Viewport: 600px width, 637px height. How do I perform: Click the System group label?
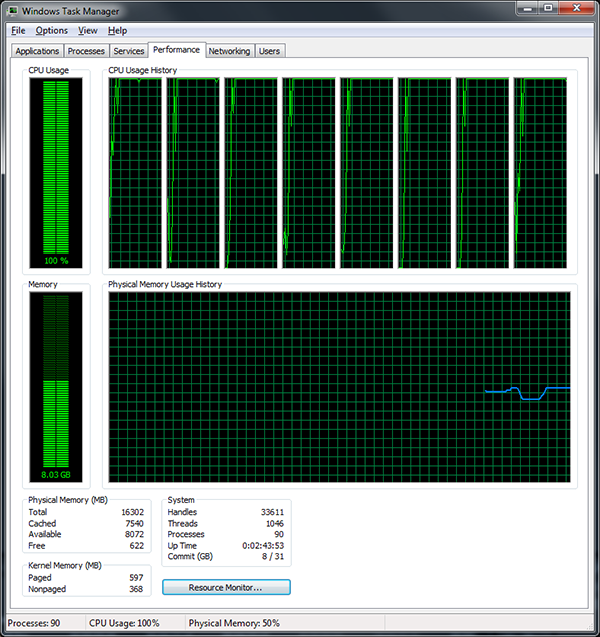point(181,500)
